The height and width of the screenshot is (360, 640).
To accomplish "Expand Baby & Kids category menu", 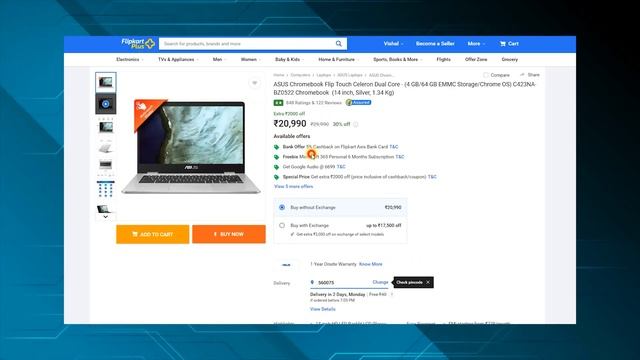I will tap(289, 60).
